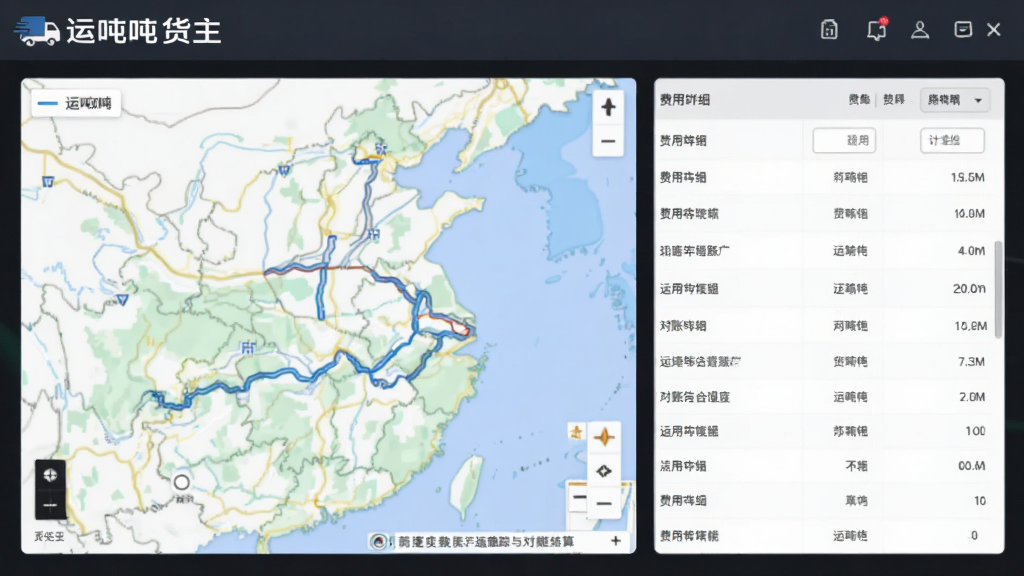Click the minus button below the diamond control
This screenshot has width=1024, height=576.
(604, 504)
